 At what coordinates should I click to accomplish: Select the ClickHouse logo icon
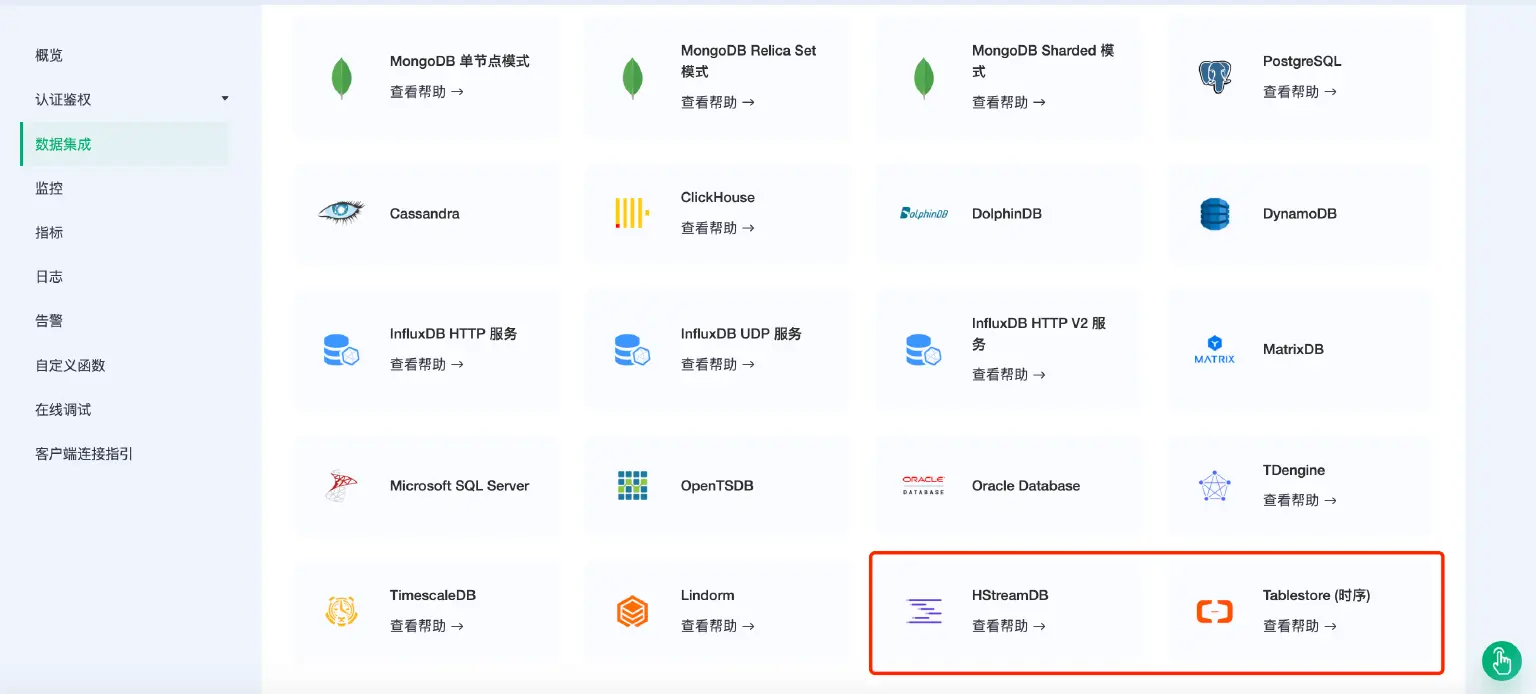click(x=632, y=211)
